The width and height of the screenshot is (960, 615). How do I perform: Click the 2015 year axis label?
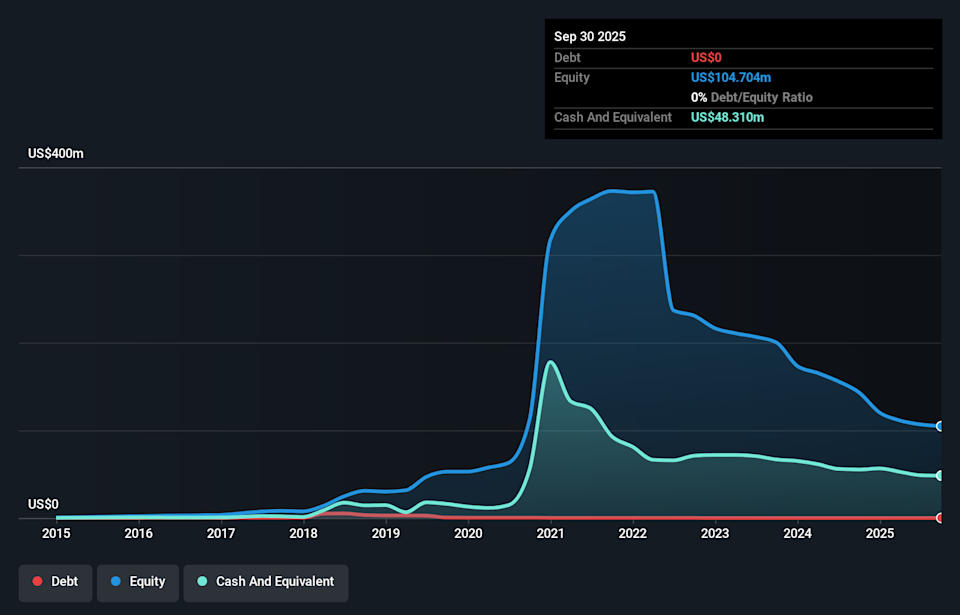point(56,534)
